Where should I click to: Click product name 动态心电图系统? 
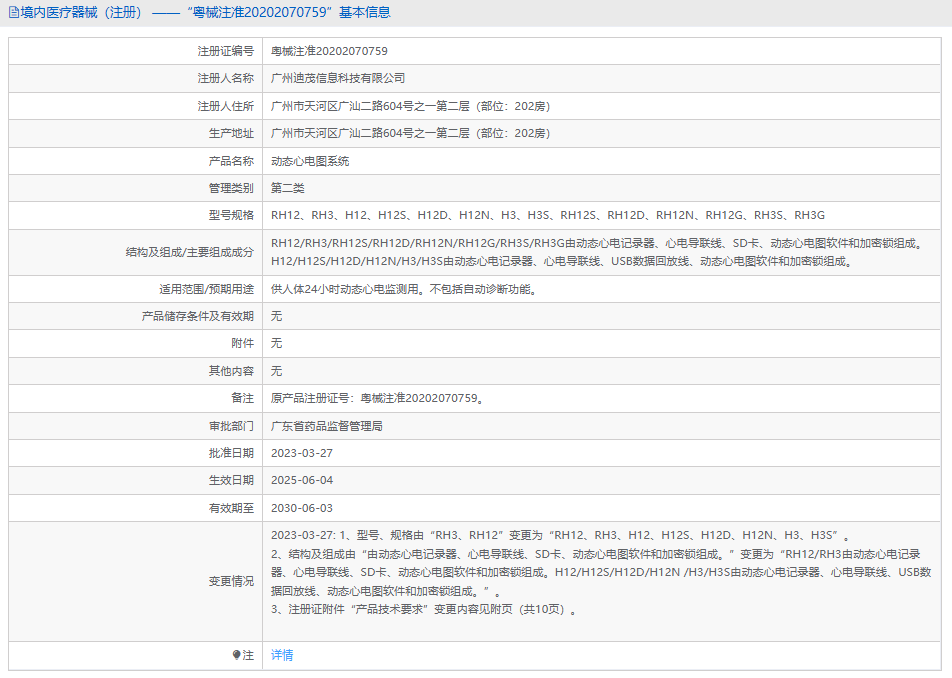(310, 161)
